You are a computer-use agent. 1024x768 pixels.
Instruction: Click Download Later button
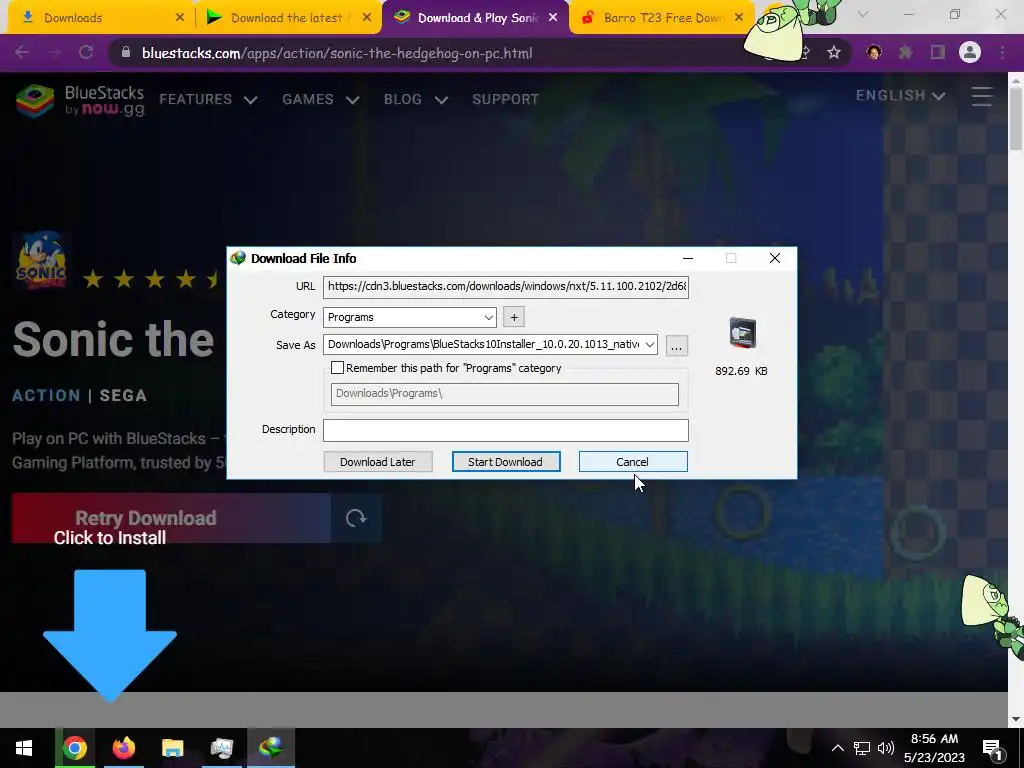[x=377, y=462]
